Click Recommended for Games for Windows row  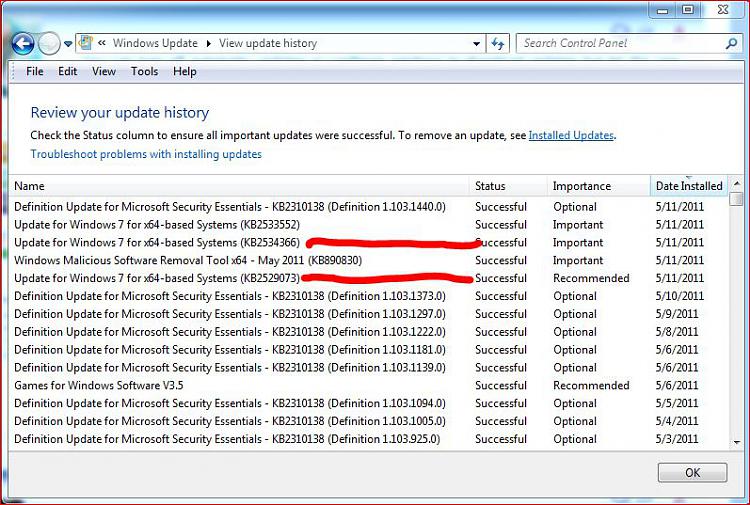591,385
